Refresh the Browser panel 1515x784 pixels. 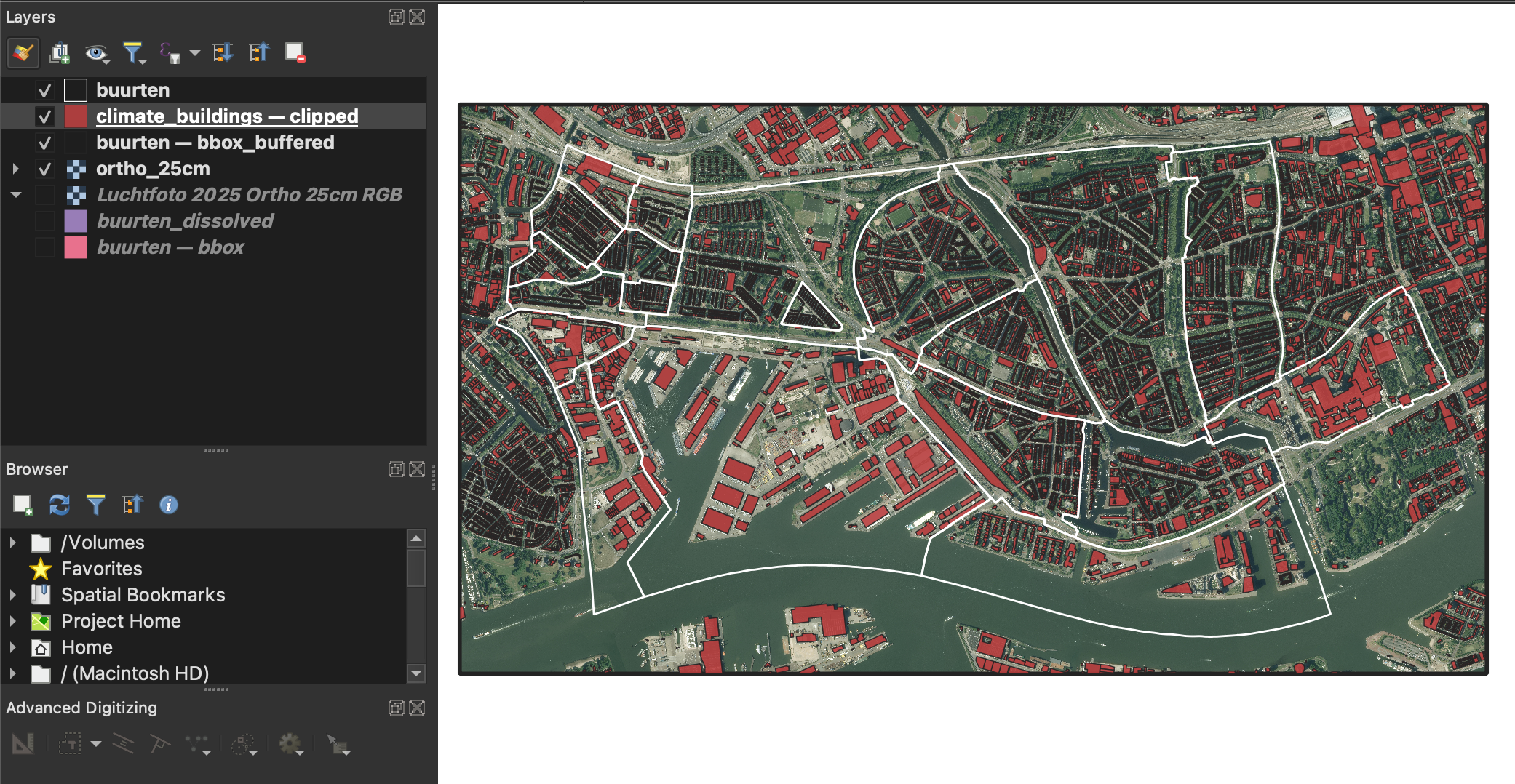[x=59, y=505]
